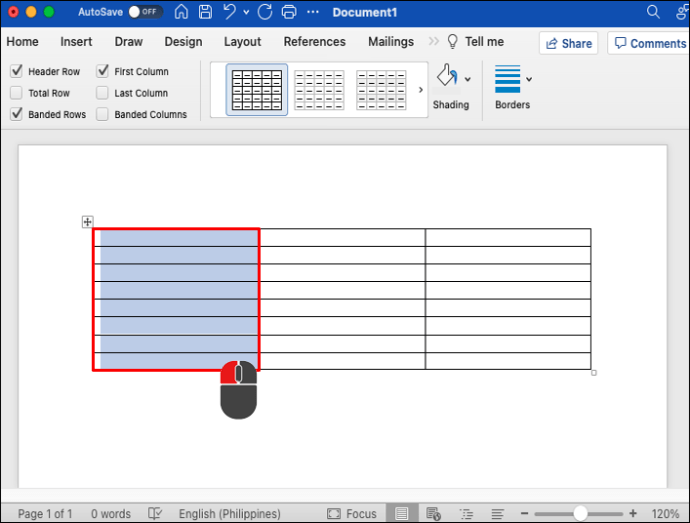Click the Print icon in title bar
This screenshot has height=523, width=690.
point(289,12)
